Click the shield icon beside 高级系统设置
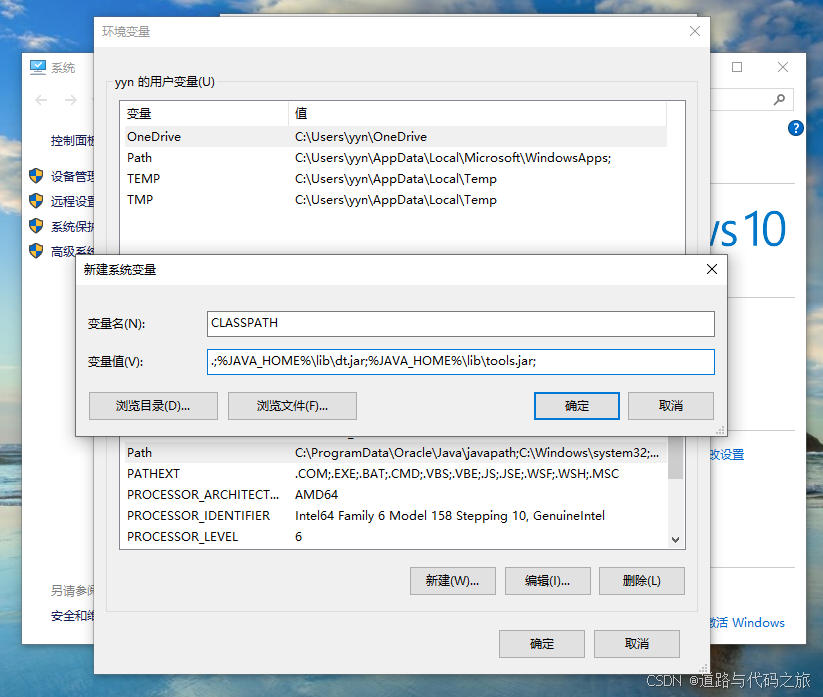The height and width of the screenshot is (697, 823). pos(36,250)
